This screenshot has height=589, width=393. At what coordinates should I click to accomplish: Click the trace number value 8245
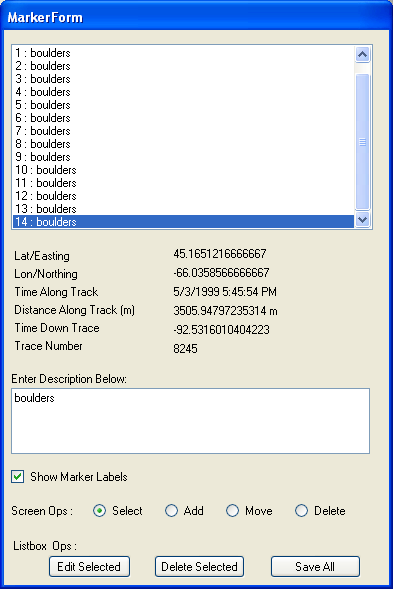click(185, 349)
